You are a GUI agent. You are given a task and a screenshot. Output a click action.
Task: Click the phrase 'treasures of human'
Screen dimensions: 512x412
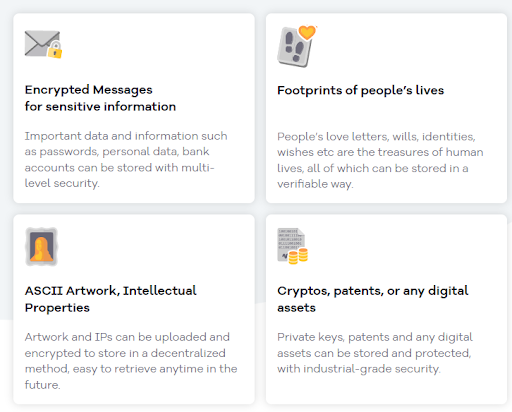coord(420,152)
